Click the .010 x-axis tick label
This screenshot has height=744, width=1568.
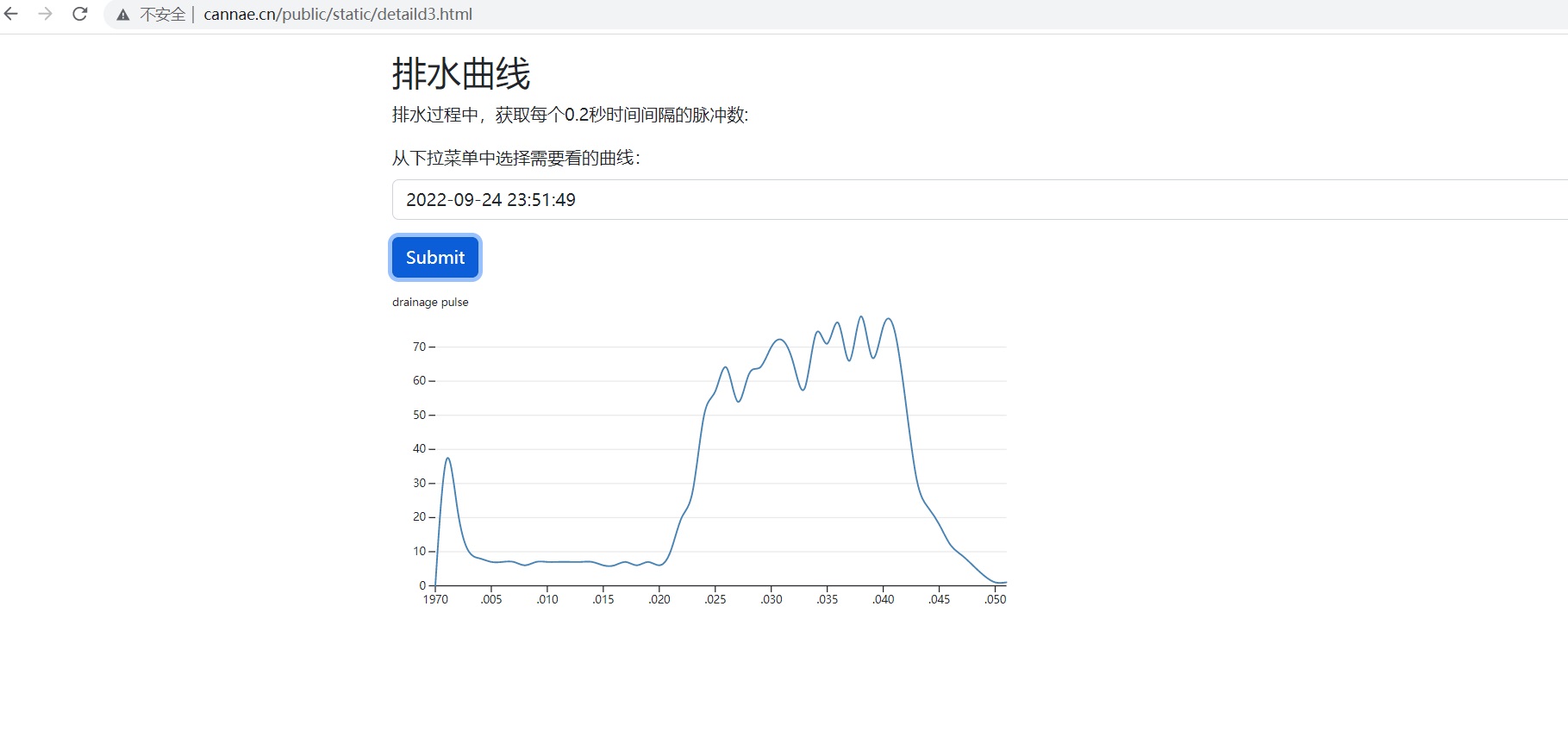click(x=547, y=599)
